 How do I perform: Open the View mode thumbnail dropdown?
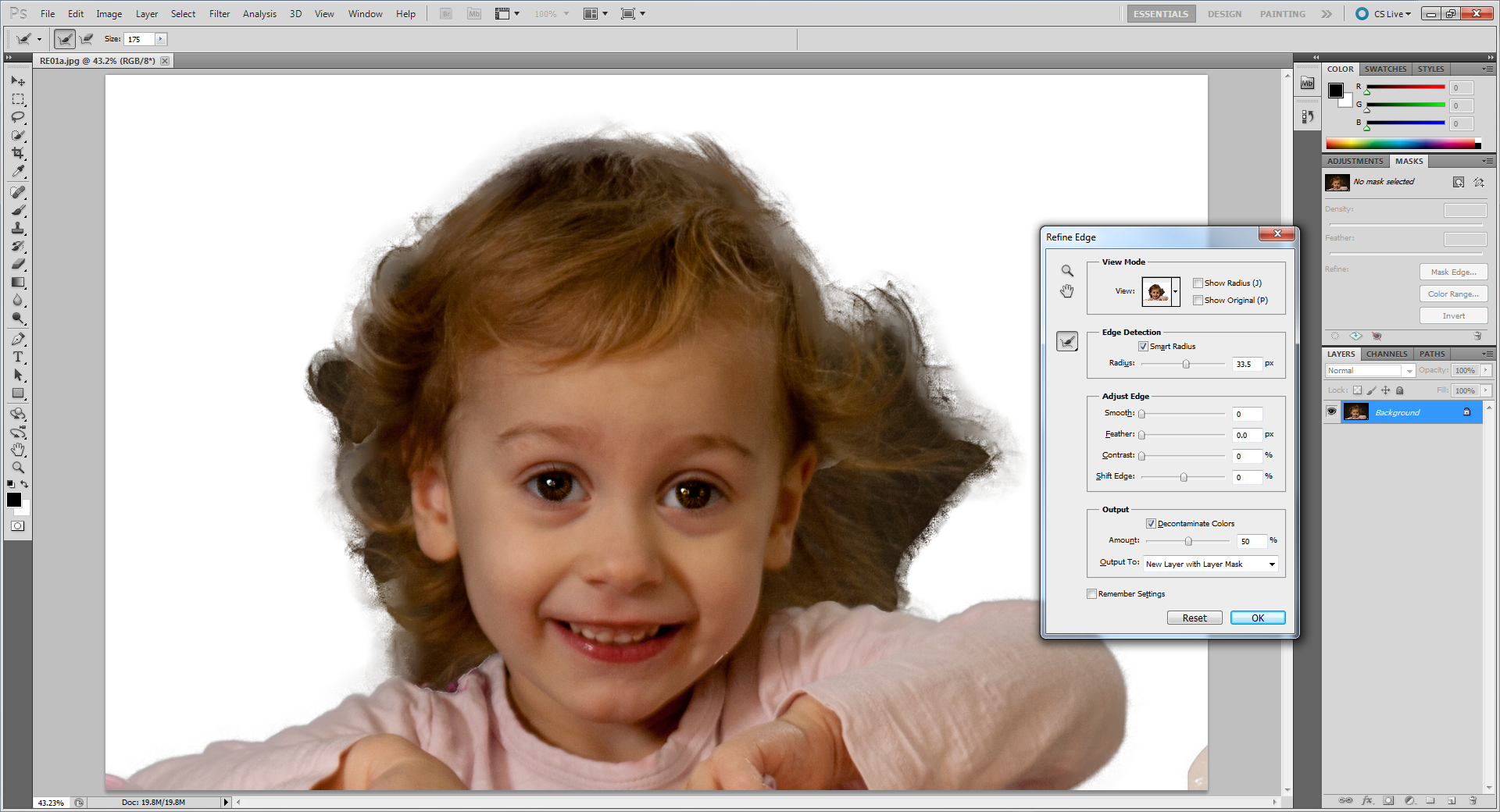(1175, 291)
